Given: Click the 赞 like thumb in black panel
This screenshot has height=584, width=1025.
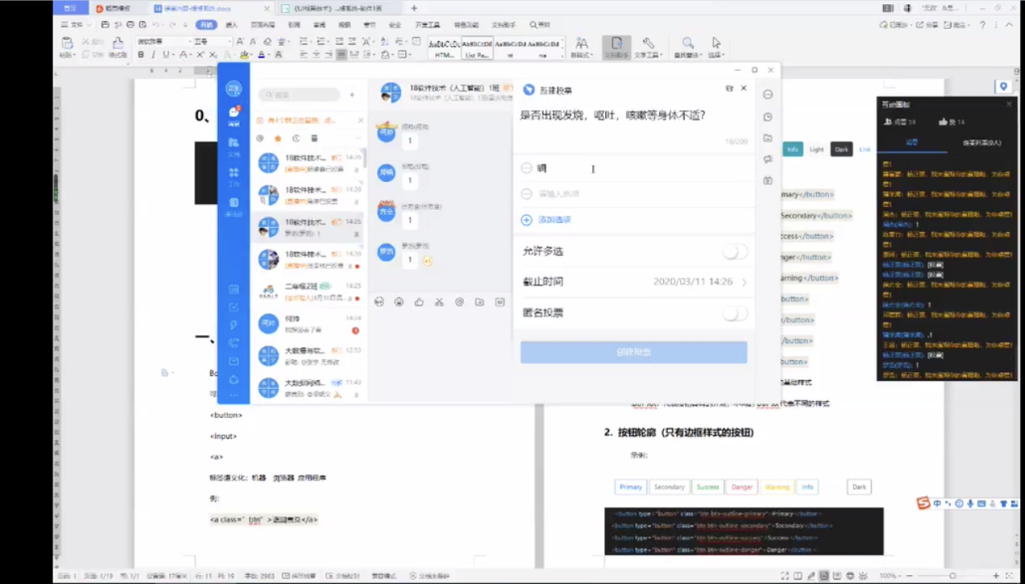Looking at the screenshot, I should (943, 122).
